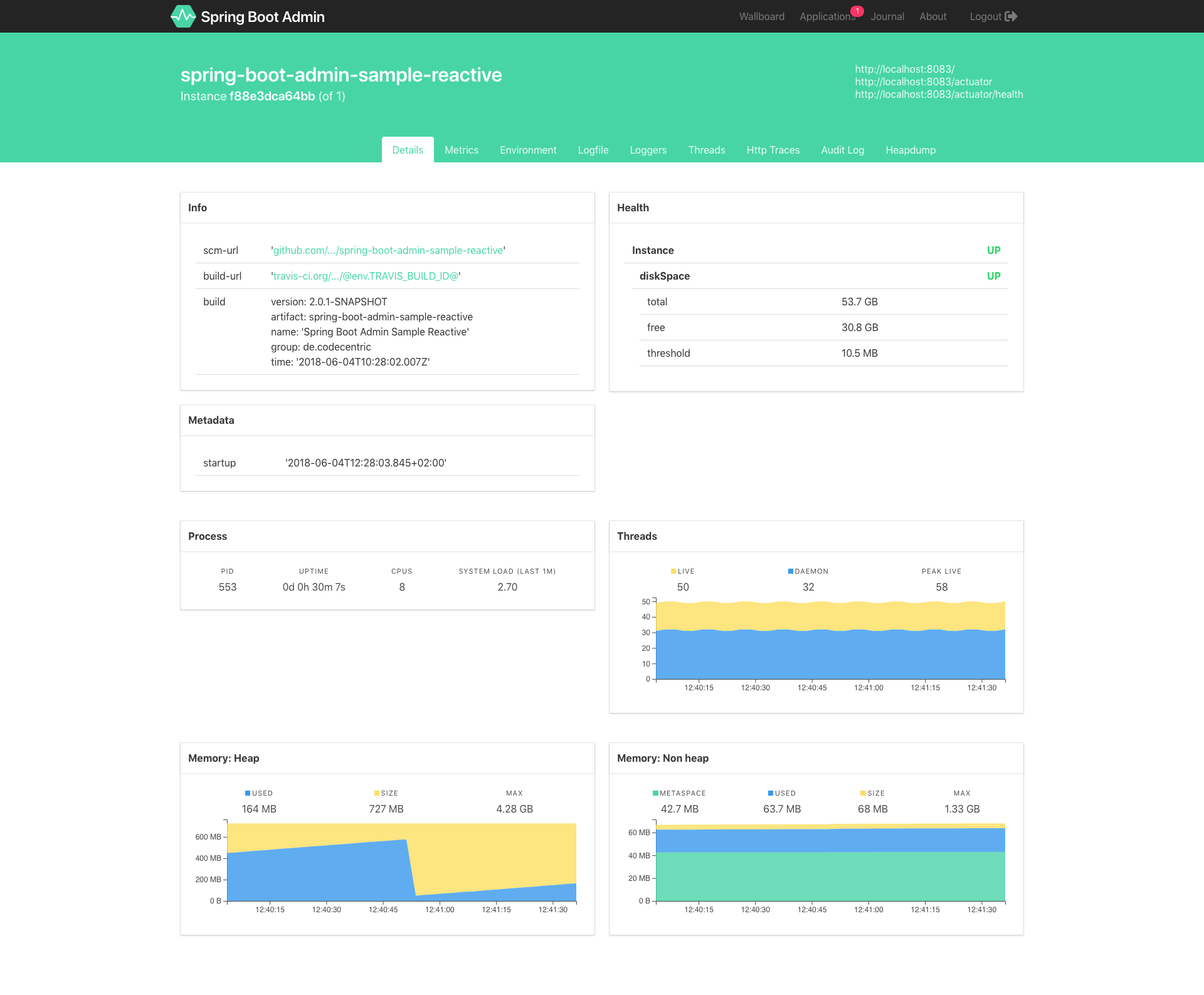Select the Audit Log tab
1204x995 pixels.
click(x=843, y=149)
